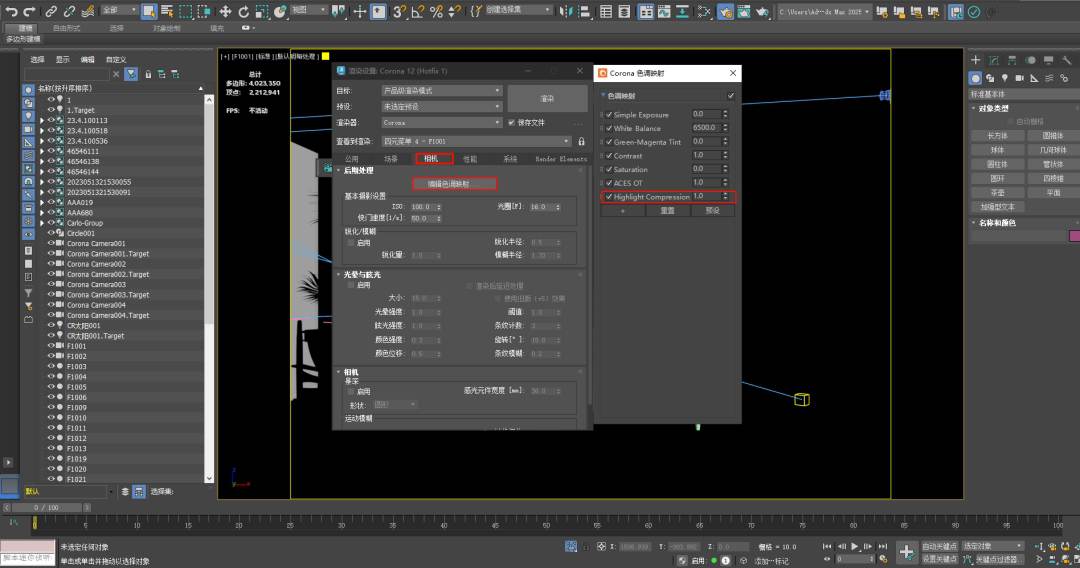Choose the Select and Move tool
The image size is (1080, 568).
coord(225,11)
